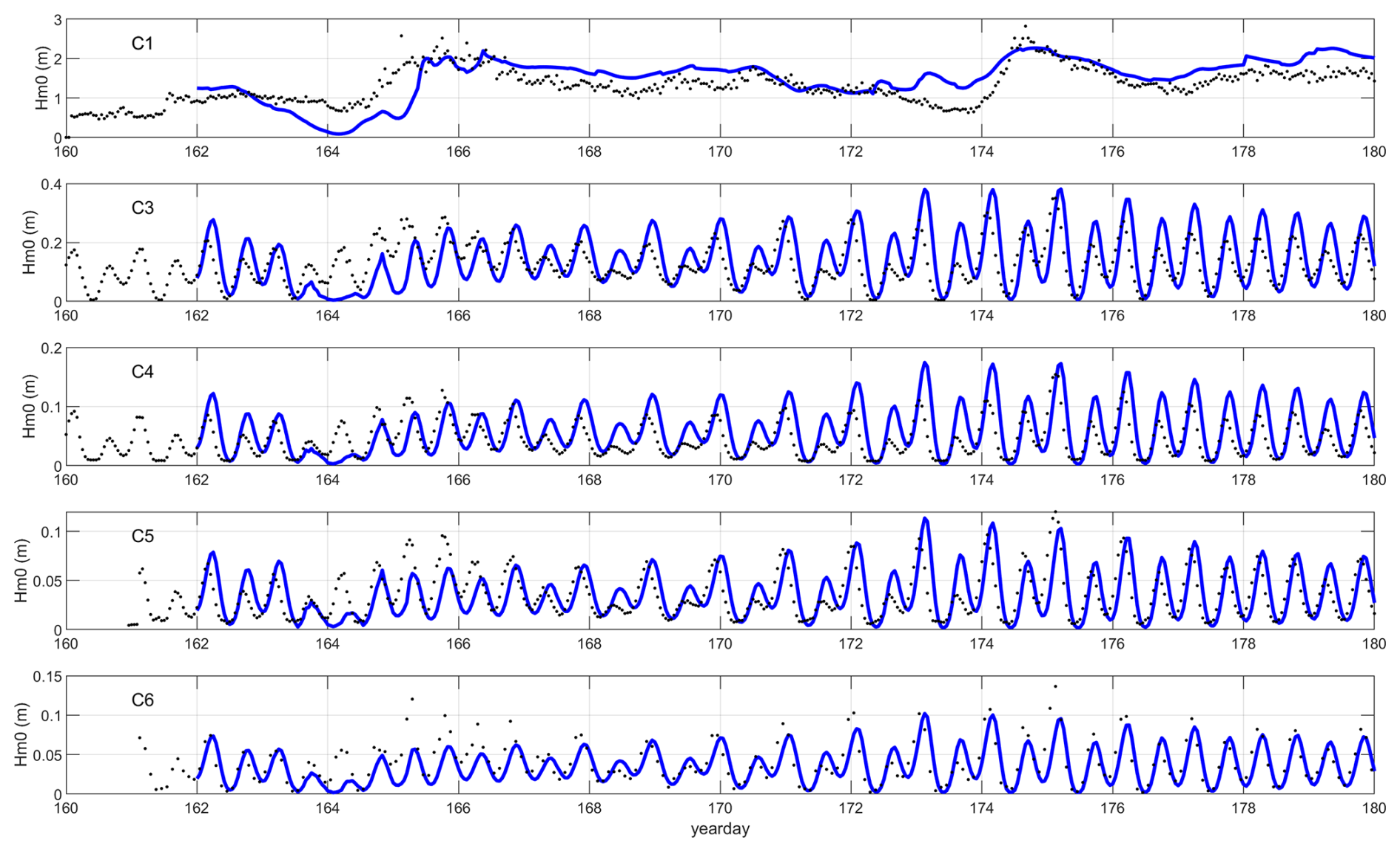This screenshot has height=852, width=1400.
Task: Click the 162 x-tick label below C5 plot
Action: pyautogui.click(x=197, y=644)
